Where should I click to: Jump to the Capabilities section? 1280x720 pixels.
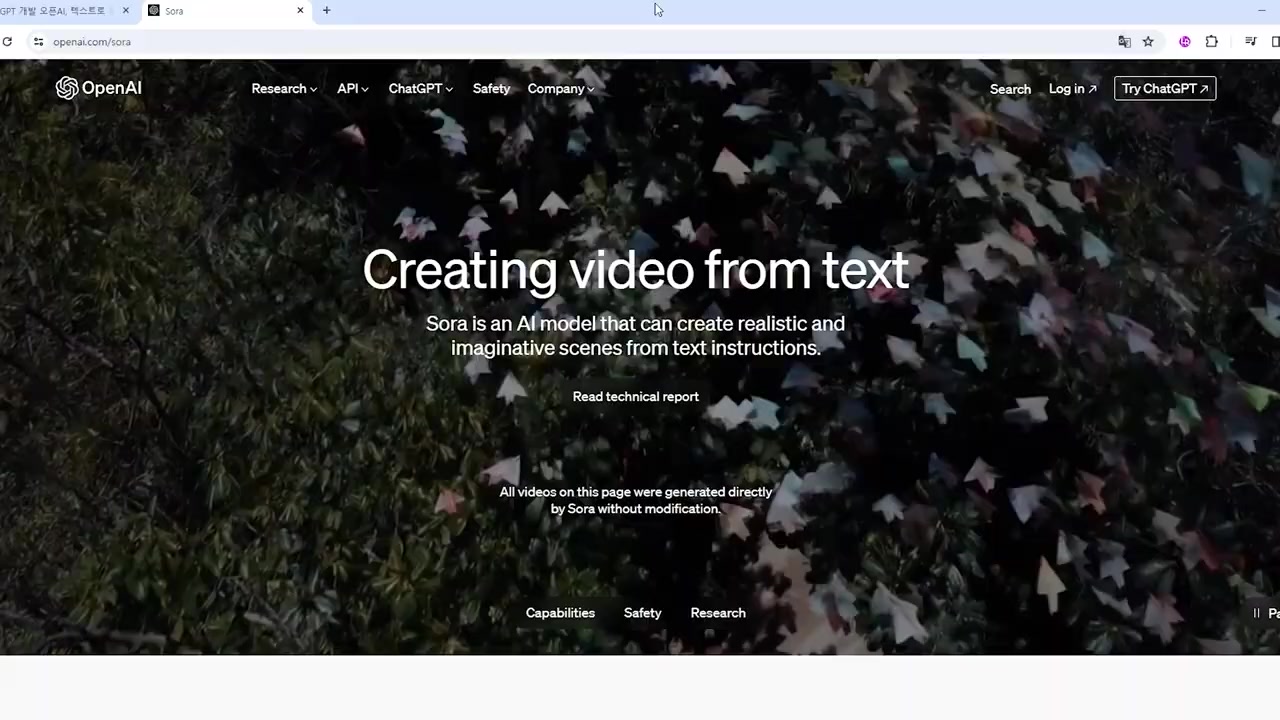pyautogui.click(x=560, y=613)
